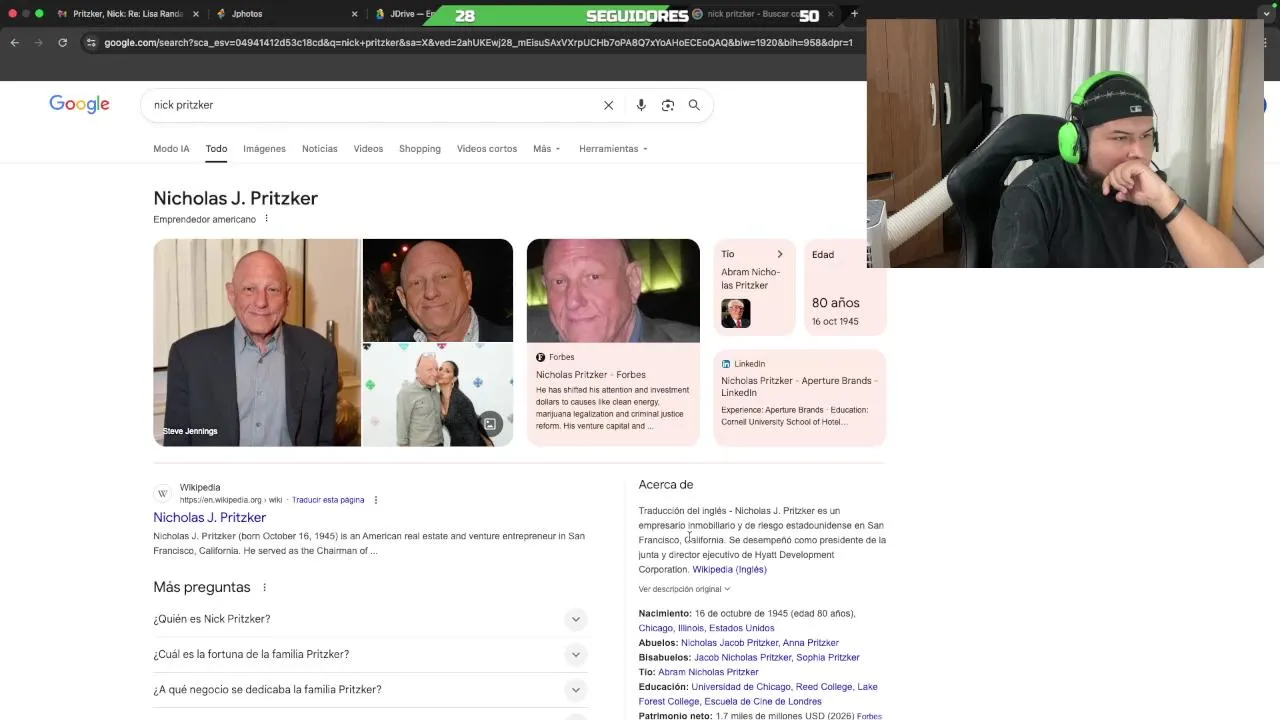Open Anna Pritzker link
The width and height of the screenshot is (1280, 720).
[x=811, y=643]
